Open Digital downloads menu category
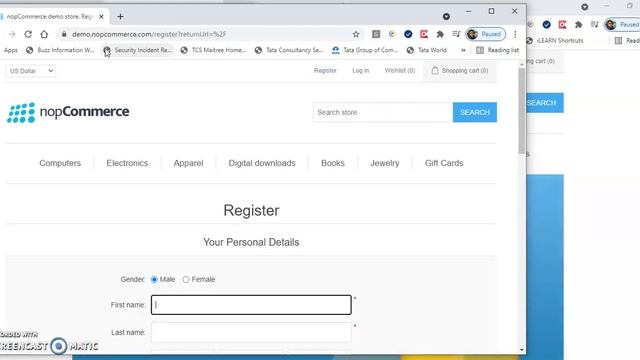This screenshot has height=360, width=640. tap(262, 163)
